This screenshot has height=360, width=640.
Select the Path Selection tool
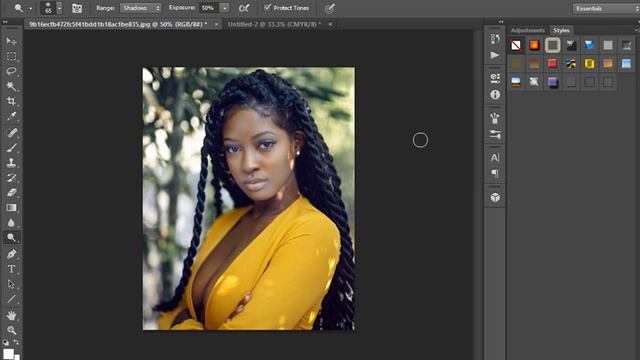[x=11, y=284]
